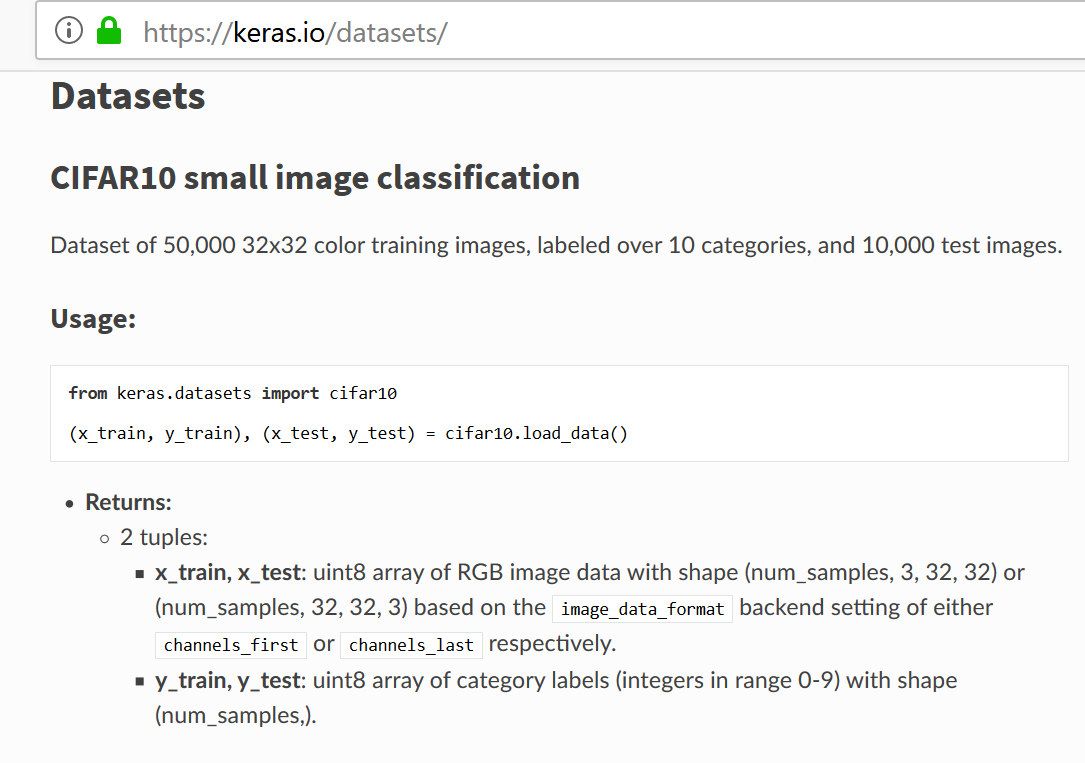Click the green secure padlock icon
Viewport: 1085px width, 763px height.
coord(109,31)
